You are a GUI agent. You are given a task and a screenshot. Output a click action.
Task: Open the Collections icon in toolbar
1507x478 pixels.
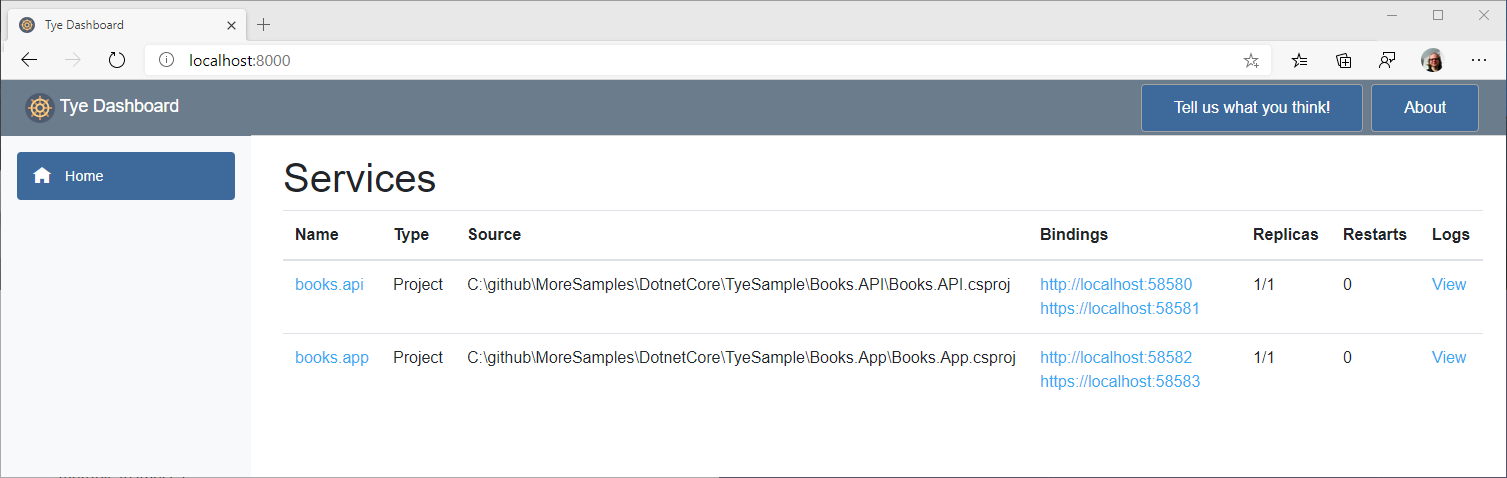point(1344,60)
